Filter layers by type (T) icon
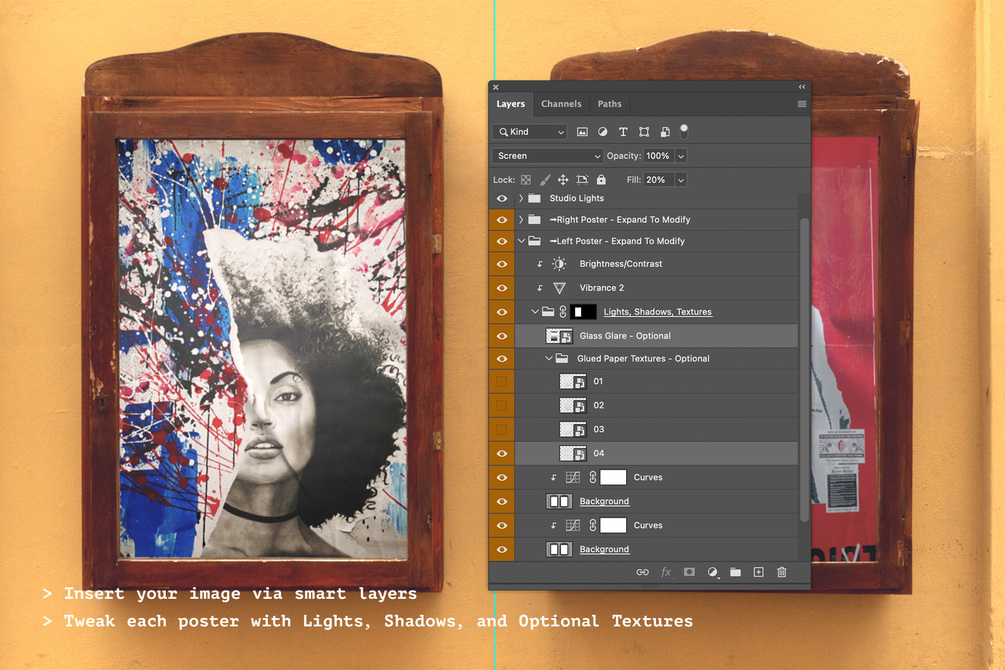The width and height of the screenshot is (1005, 670). point(623,131)
